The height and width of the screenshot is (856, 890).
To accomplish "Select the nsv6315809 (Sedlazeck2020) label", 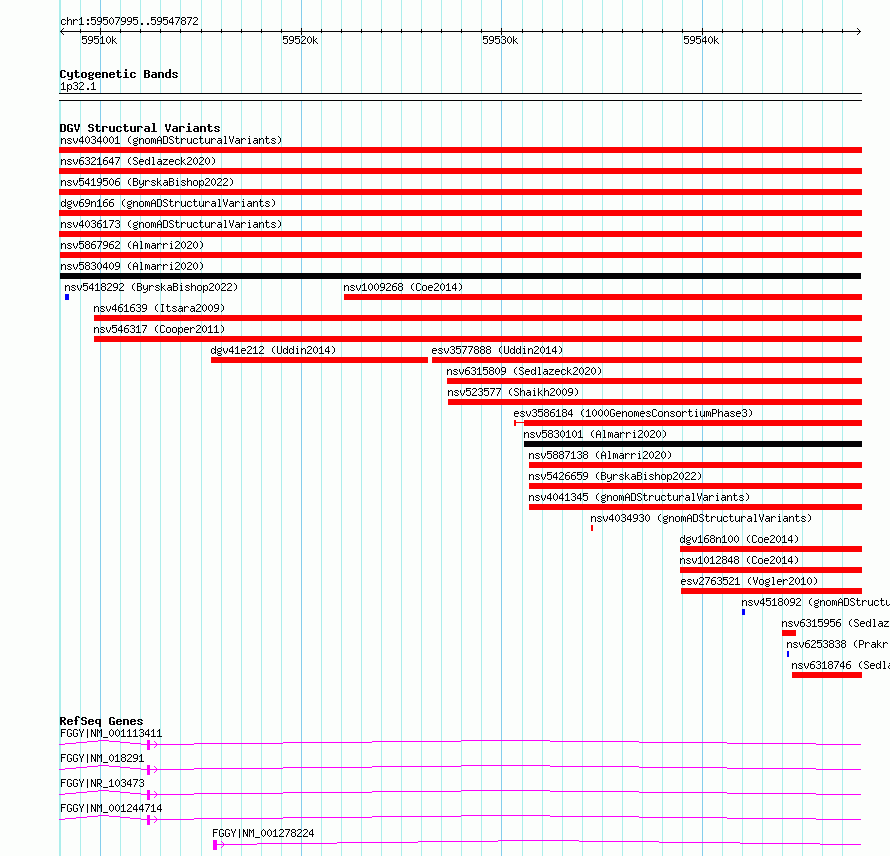I will [x=524, y=371].
